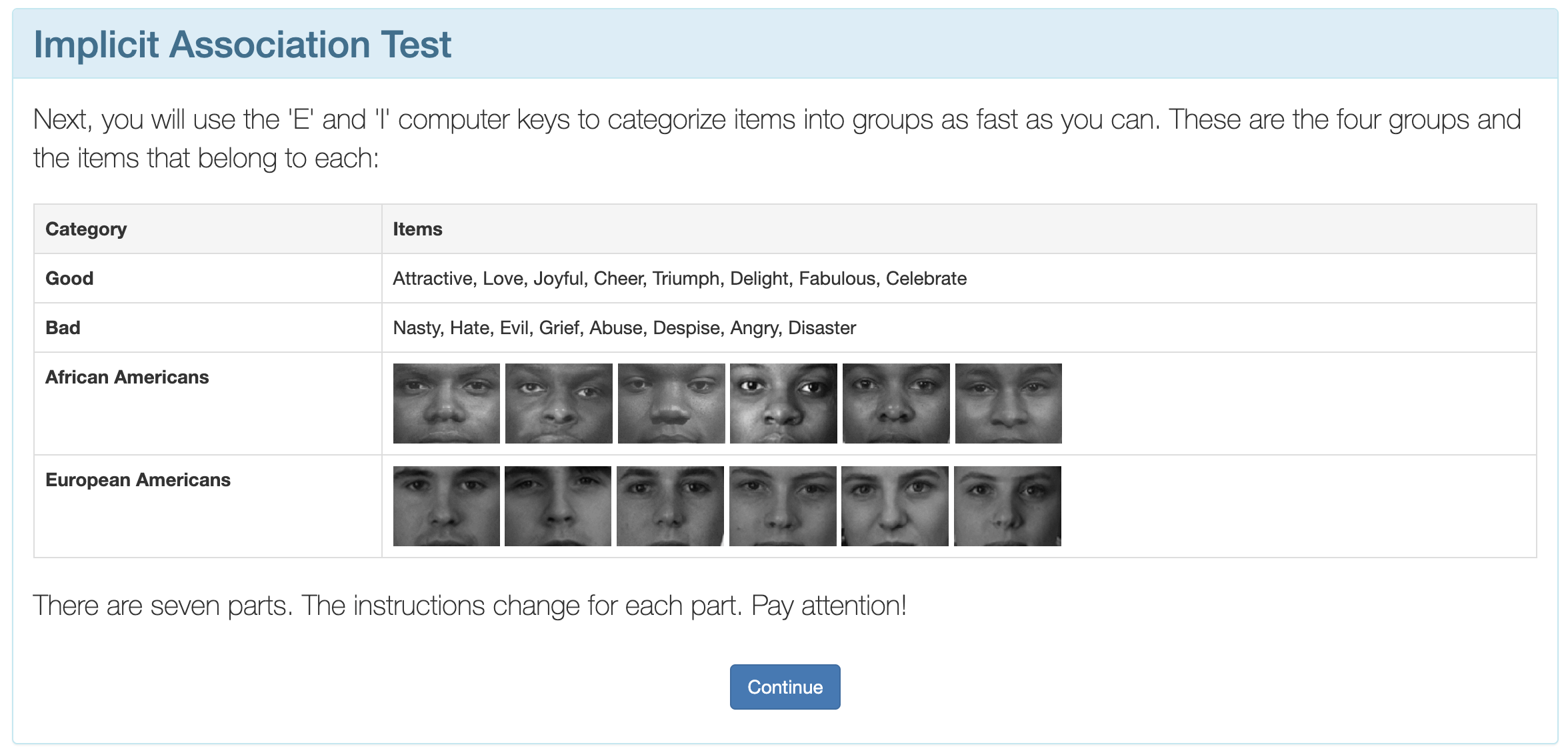Select the fourth African Americans face thumbnail

(783, 403)
